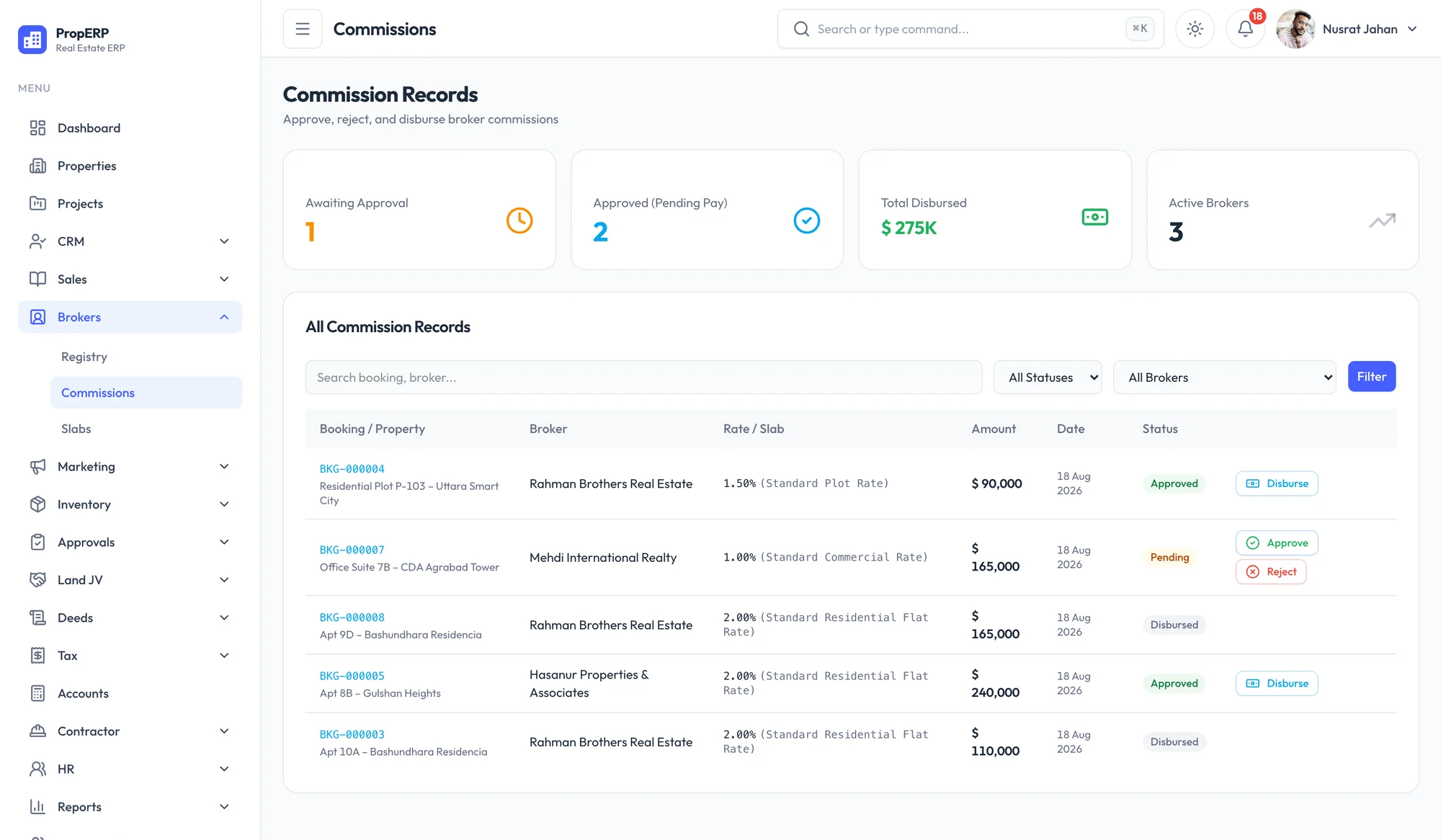Click the search magnifier icon in top bar

coord(801,29)
